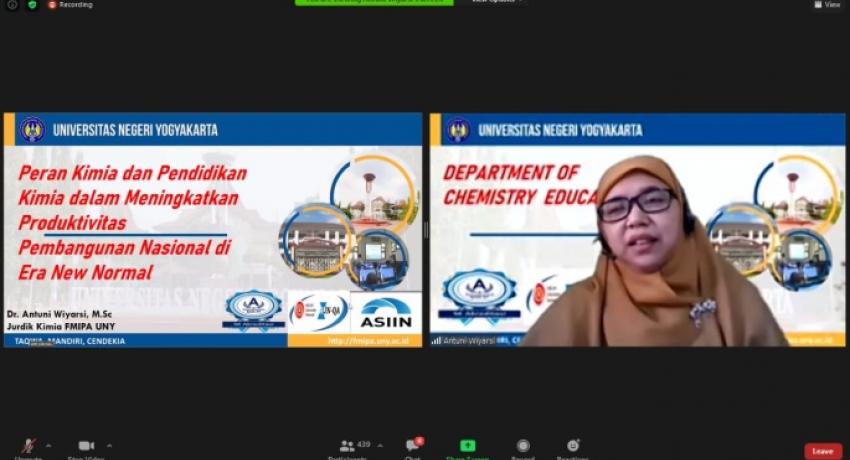The image size is (850, 460).
Task: Click 'DEPARTMENT OF' heading in right tile
Action: (x=511, y=172)
